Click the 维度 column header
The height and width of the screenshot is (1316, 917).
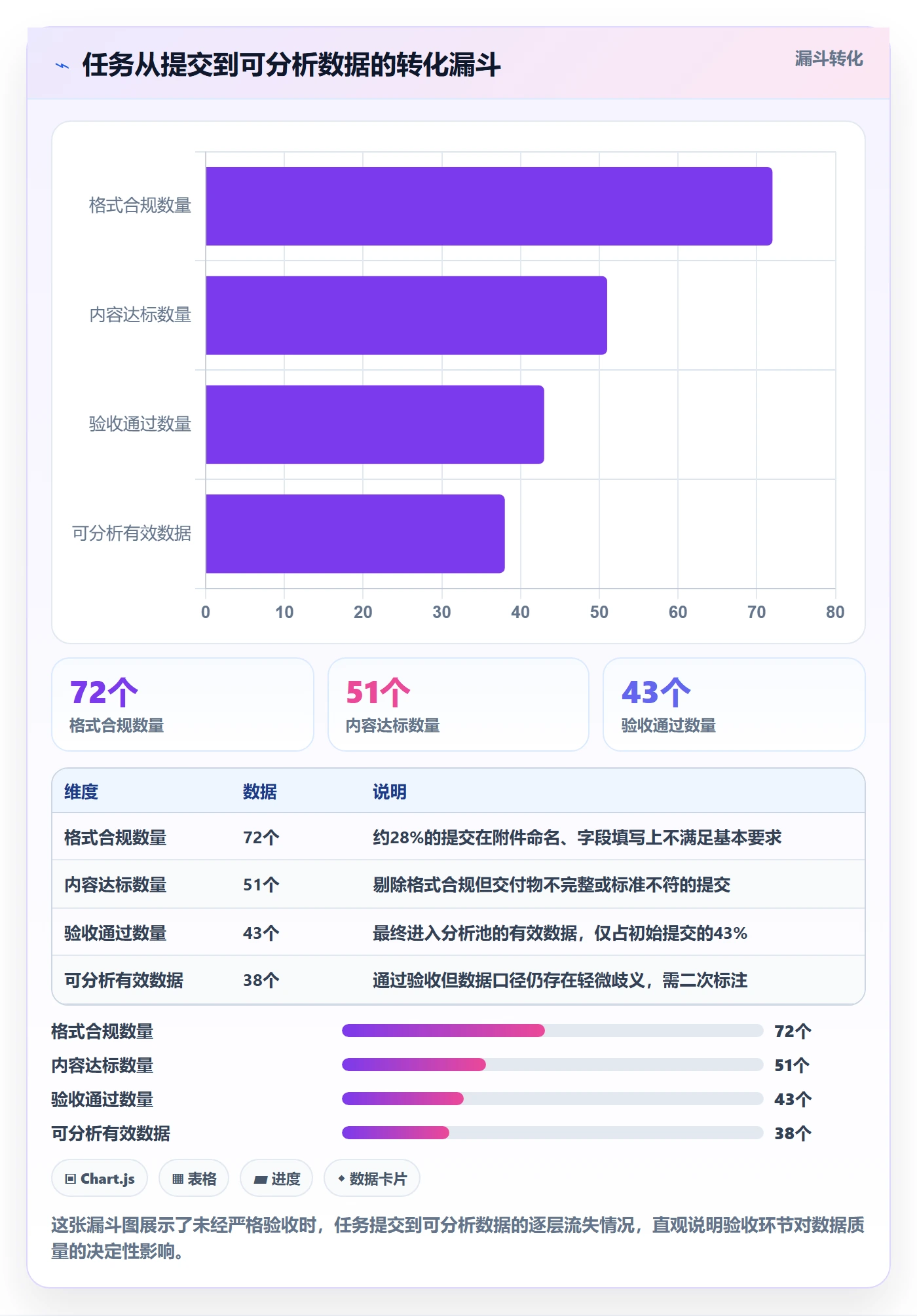point(81,792)
